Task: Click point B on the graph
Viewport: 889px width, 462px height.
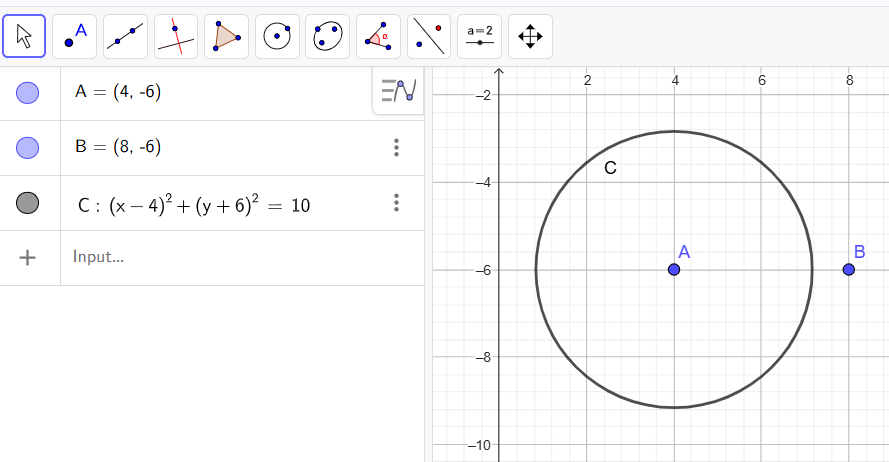Action: click(848, 270)
